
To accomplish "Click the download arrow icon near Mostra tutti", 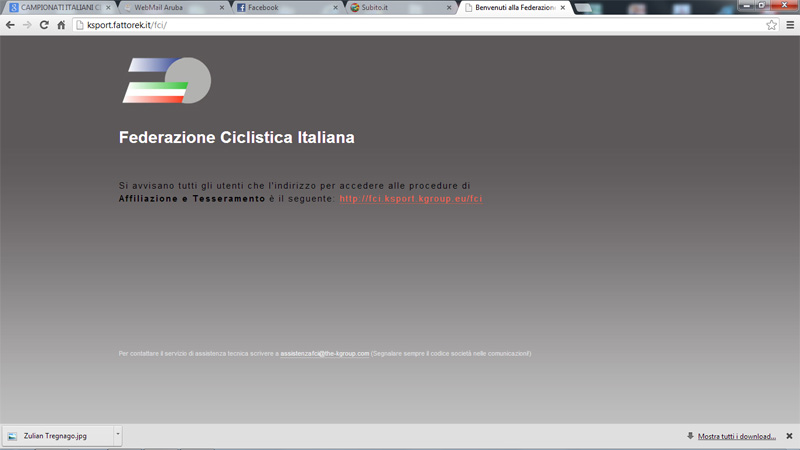I will pyautogui.click(x=690, y=436).
